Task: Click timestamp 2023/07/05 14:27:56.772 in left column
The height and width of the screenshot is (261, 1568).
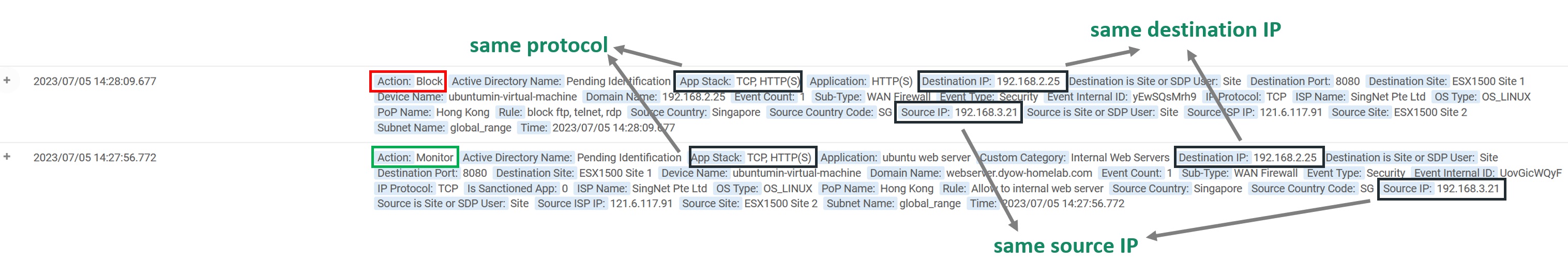Action: pyautogui.click(x=94, y=158)
